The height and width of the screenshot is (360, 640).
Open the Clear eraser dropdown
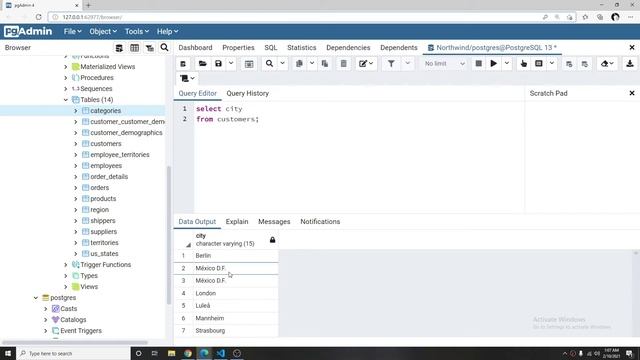click(x=607, y=64)
